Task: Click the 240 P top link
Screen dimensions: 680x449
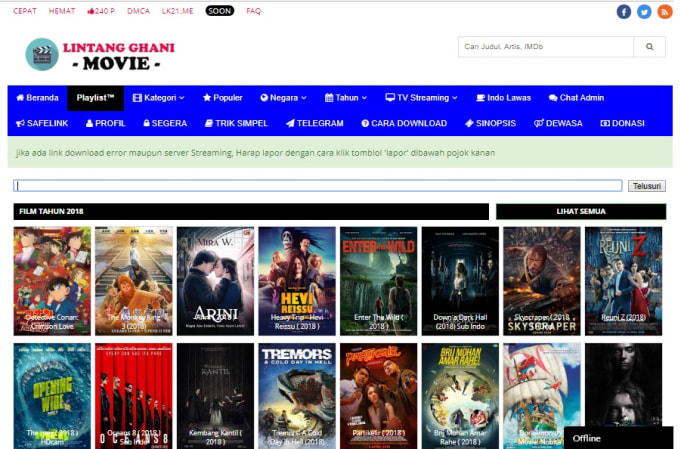Action: (x=101, y=11)
